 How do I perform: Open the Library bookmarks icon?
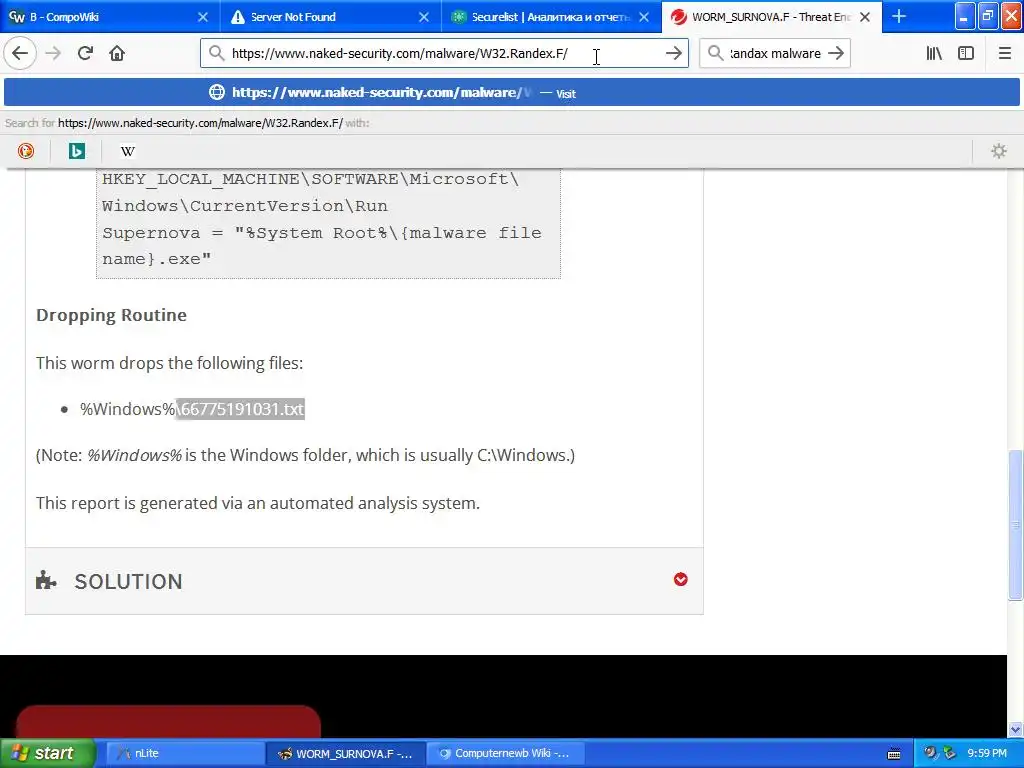(x=934, y=54)
